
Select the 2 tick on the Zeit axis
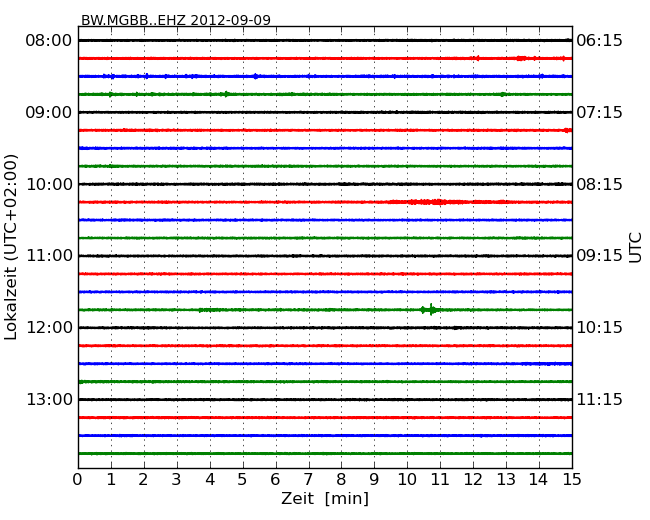coord(143,479)
